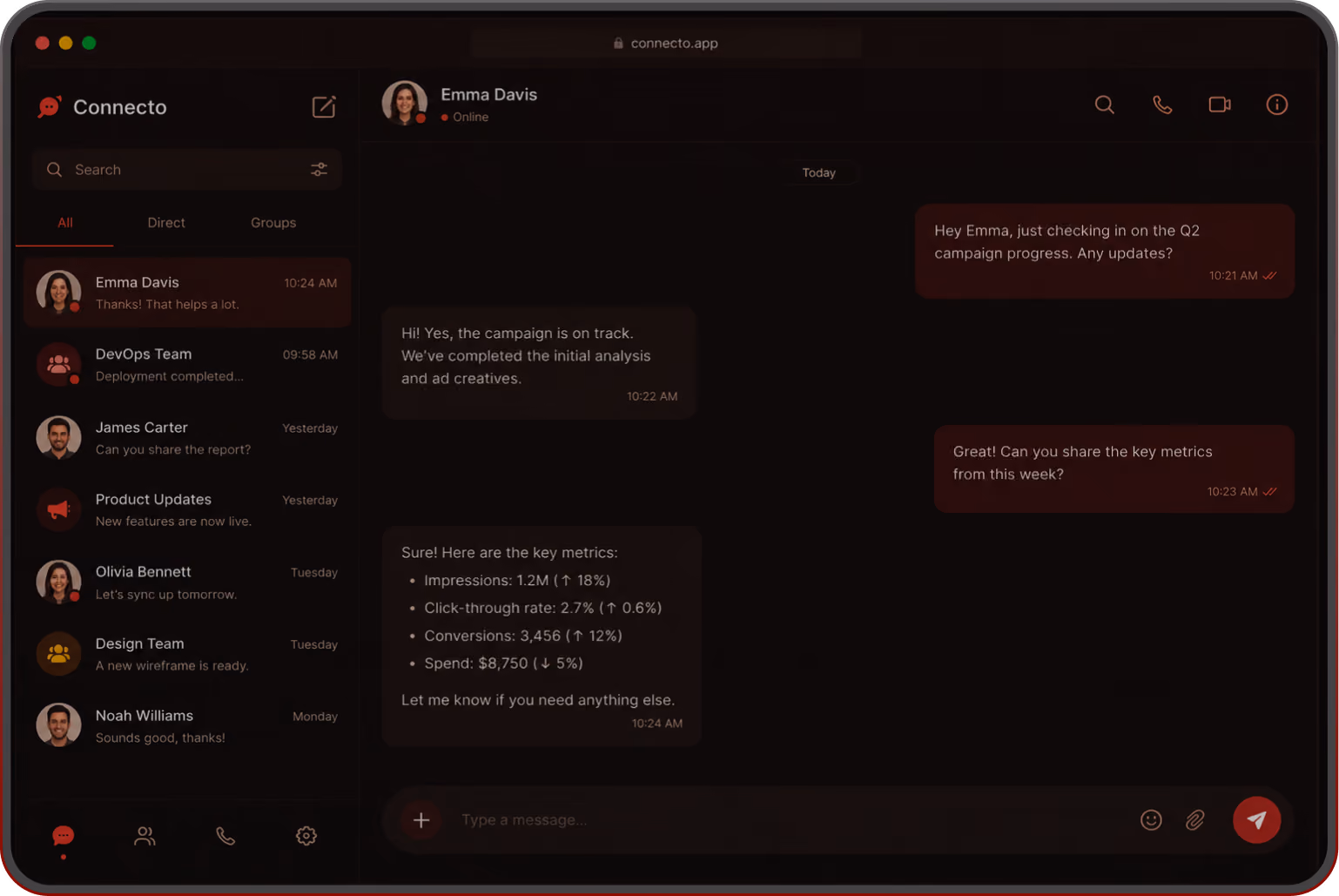Click the paperclip attach file icon

1195,820
